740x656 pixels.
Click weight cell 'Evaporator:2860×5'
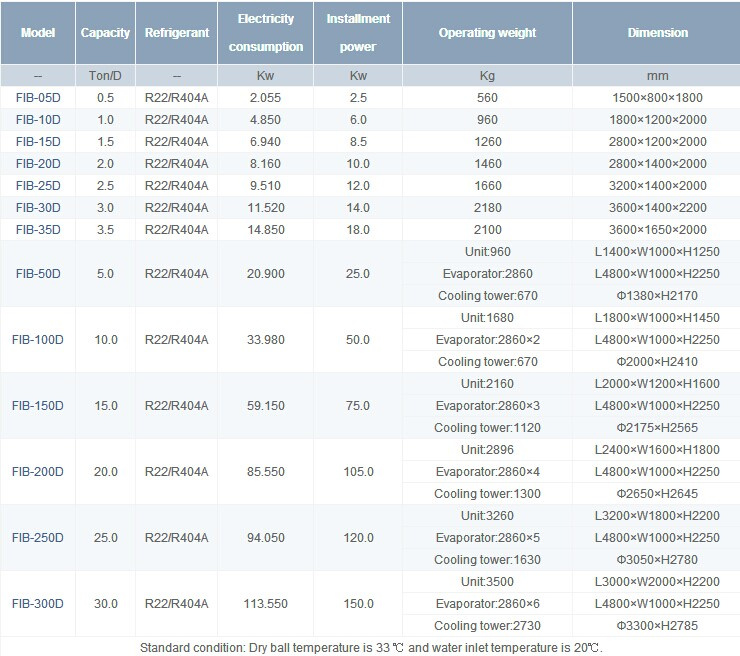coord(488,538)
